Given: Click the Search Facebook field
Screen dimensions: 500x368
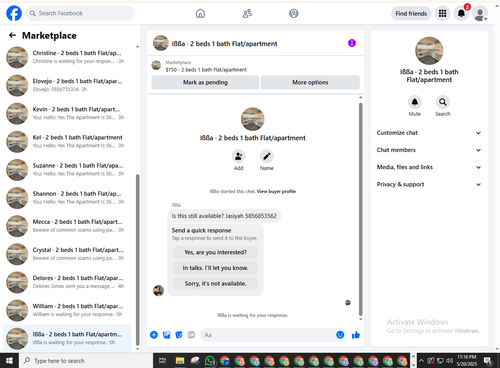Looking at the screenshot, I should [x=80, y=13].
